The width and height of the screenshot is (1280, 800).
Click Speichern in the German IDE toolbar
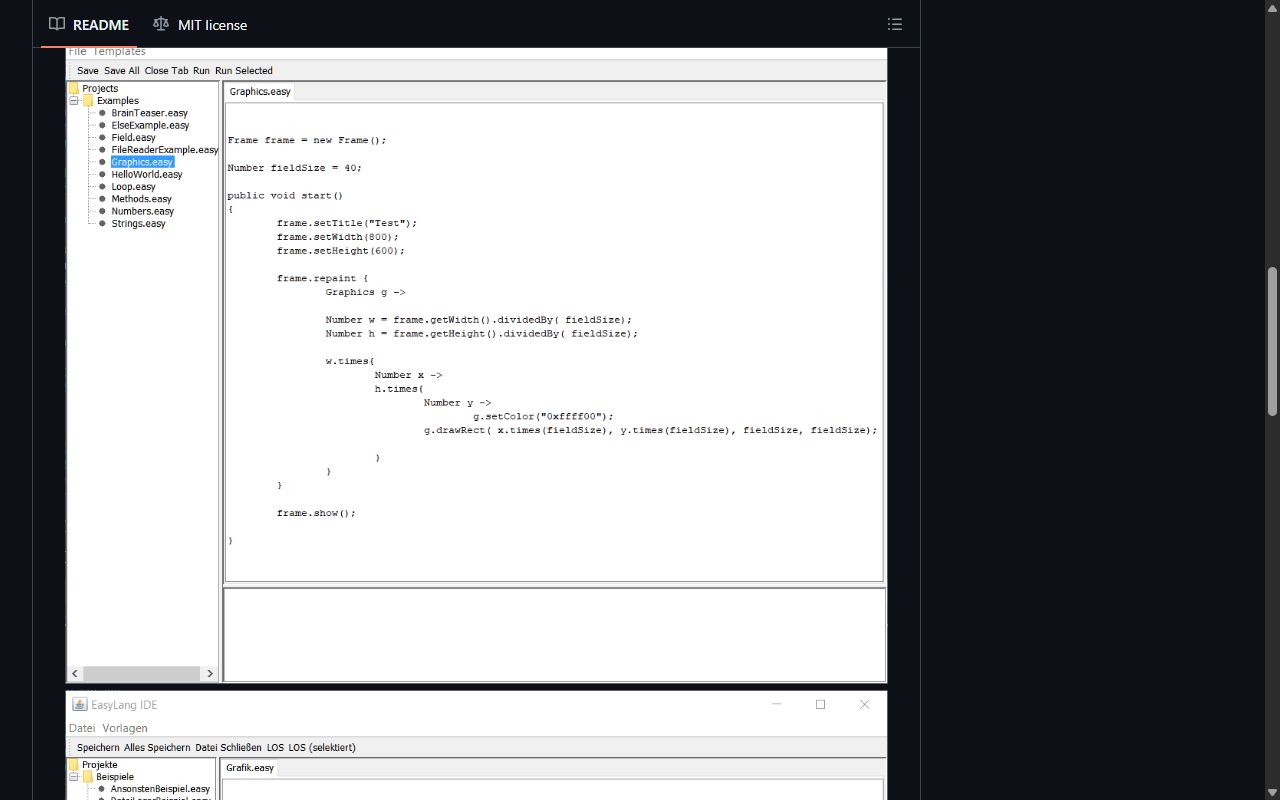point(98,747)
